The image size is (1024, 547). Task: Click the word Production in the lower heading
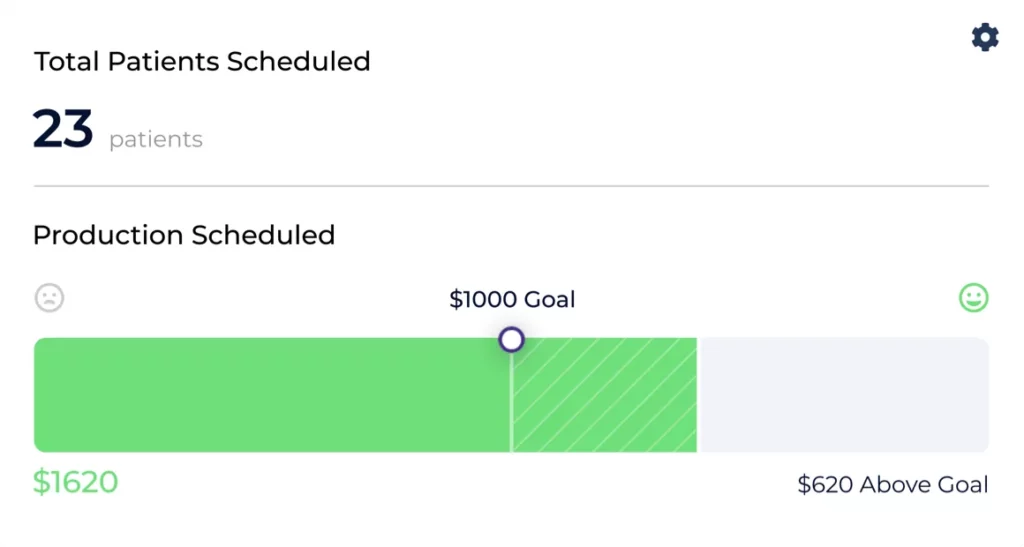pyautogui.click(x=108, y=235)
